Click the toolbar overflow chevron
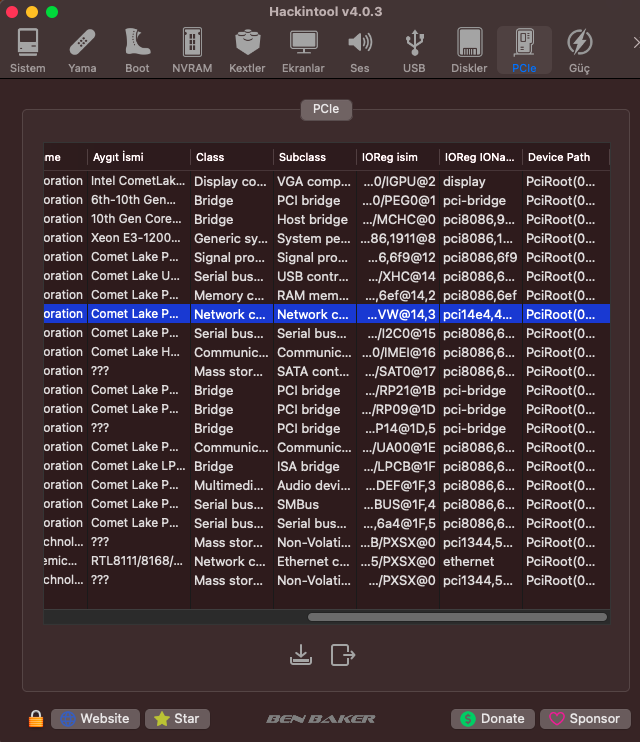The height and width of the screenshot is (742, 640). (634, 42)
